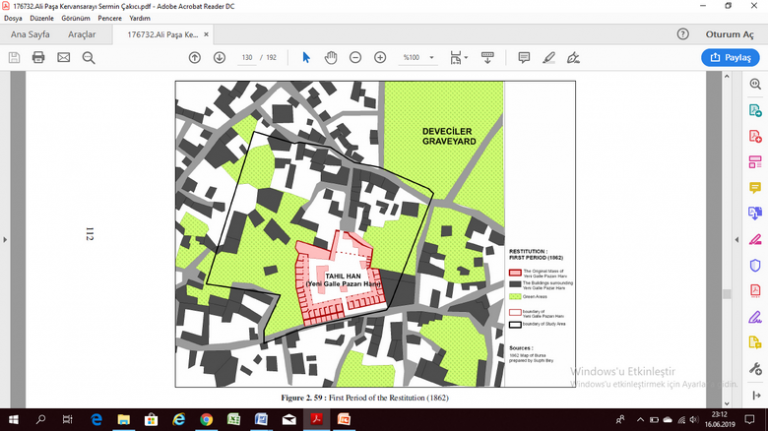The image size is (768, 431).
Task: Zoom out with the minus button
Action: 355,57
